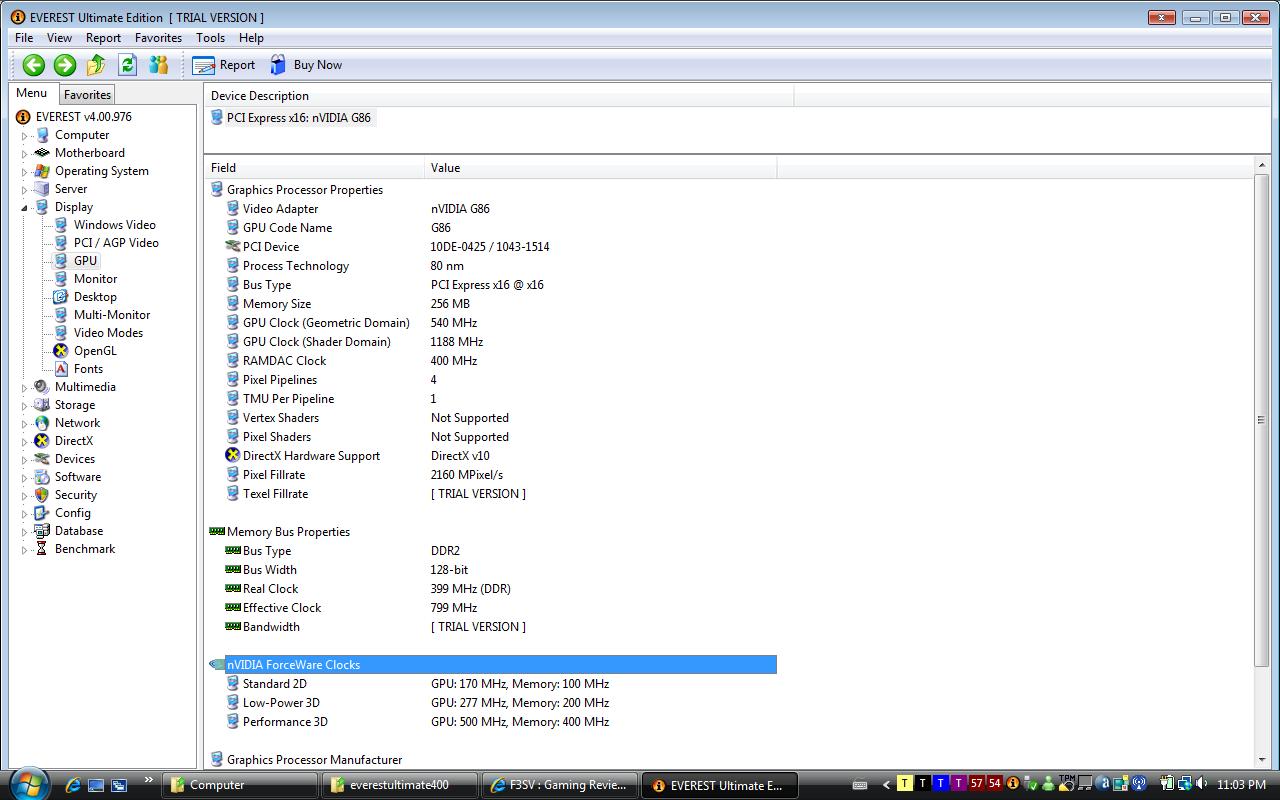Open the Tools menu
The height and width of the screenshot is (800, 1280).
(210, 38)
